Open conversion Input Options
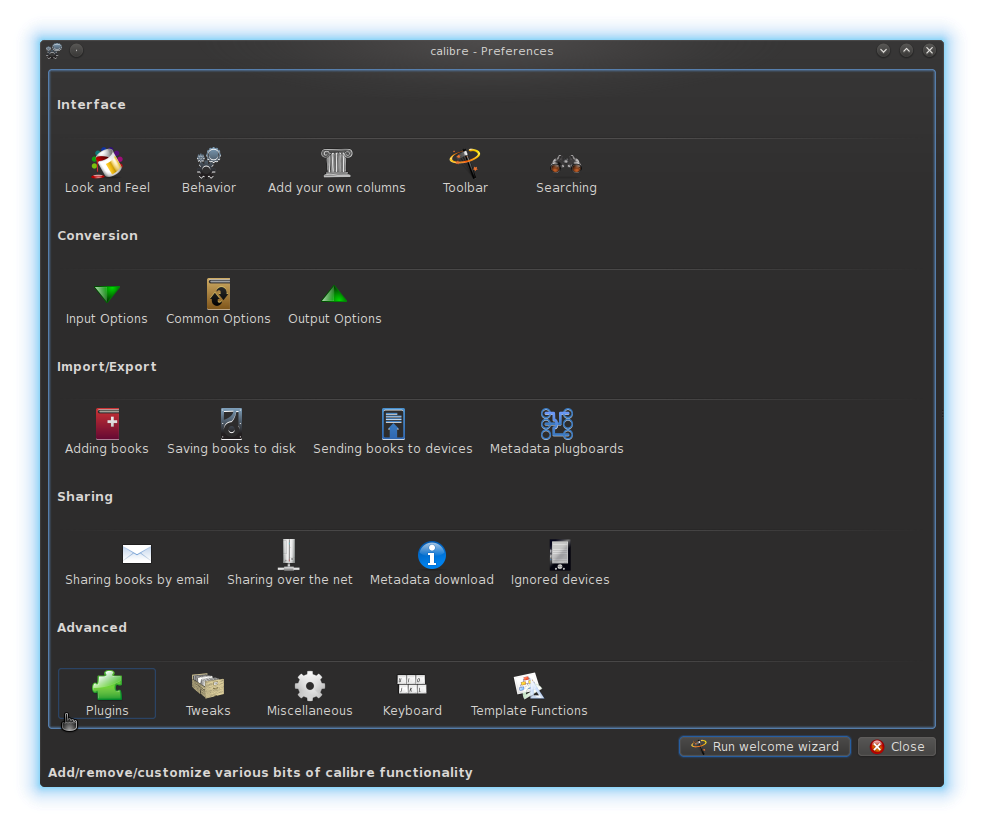 click(x=107, y=302)
